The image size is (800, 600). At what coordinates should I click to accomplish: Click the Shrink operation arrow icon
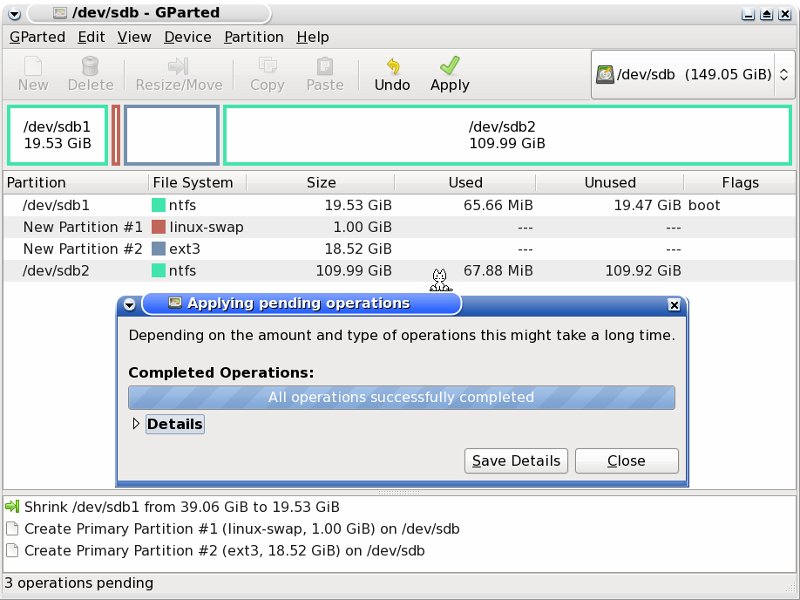[12, 507]
